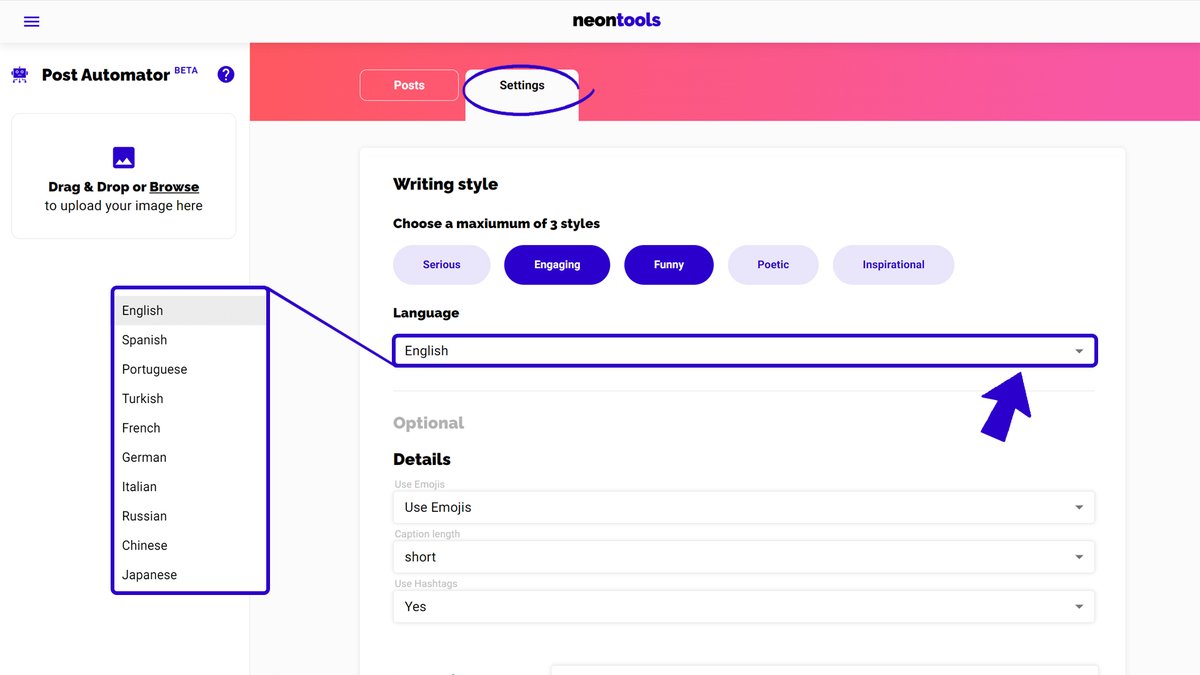Click the help question mark icon
The height and width of the screenshot is (675, 1200).
(x=225, y=74)
